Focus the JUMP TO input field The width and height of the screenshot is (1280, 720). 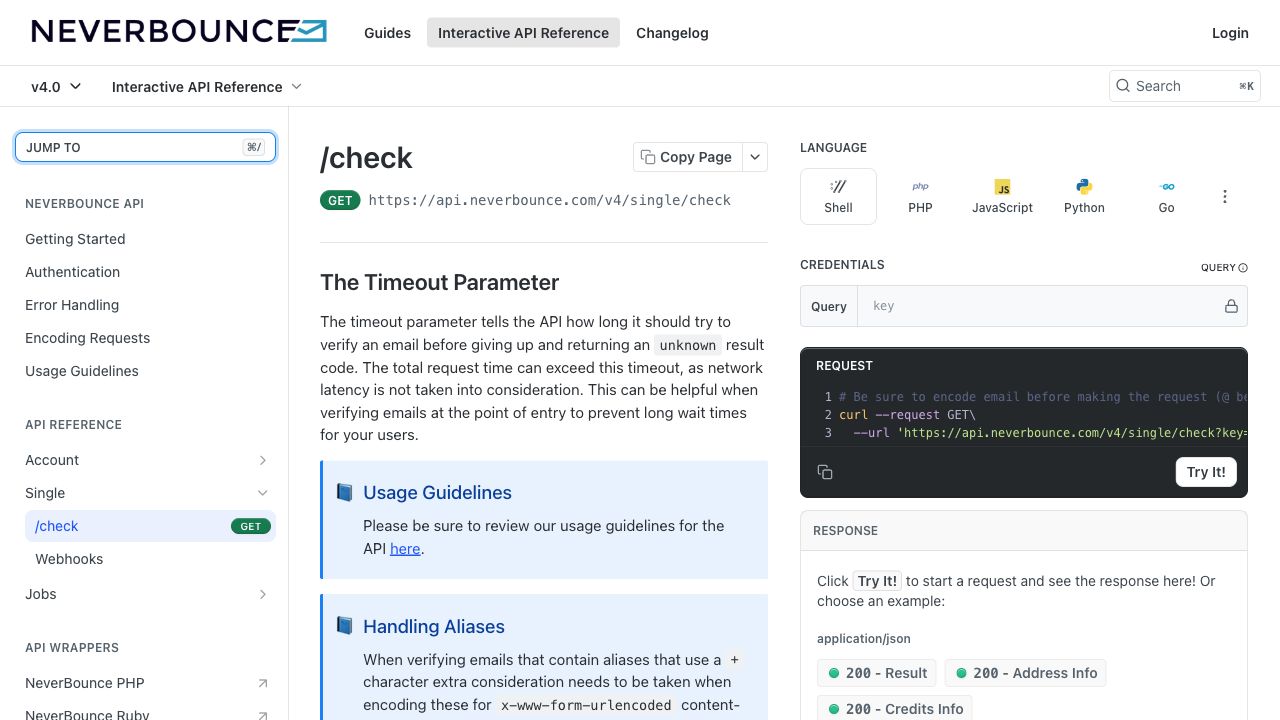click(x=145, y=147)
